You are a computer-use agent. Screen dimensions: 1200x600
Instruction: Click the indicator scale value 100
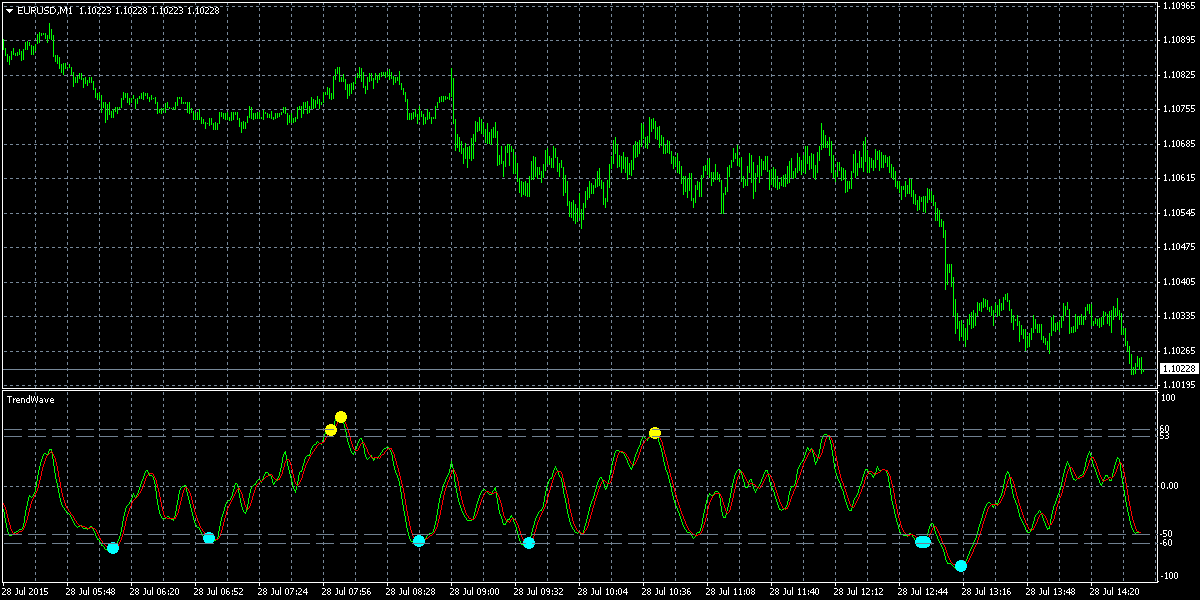[x=1170, y=398]
